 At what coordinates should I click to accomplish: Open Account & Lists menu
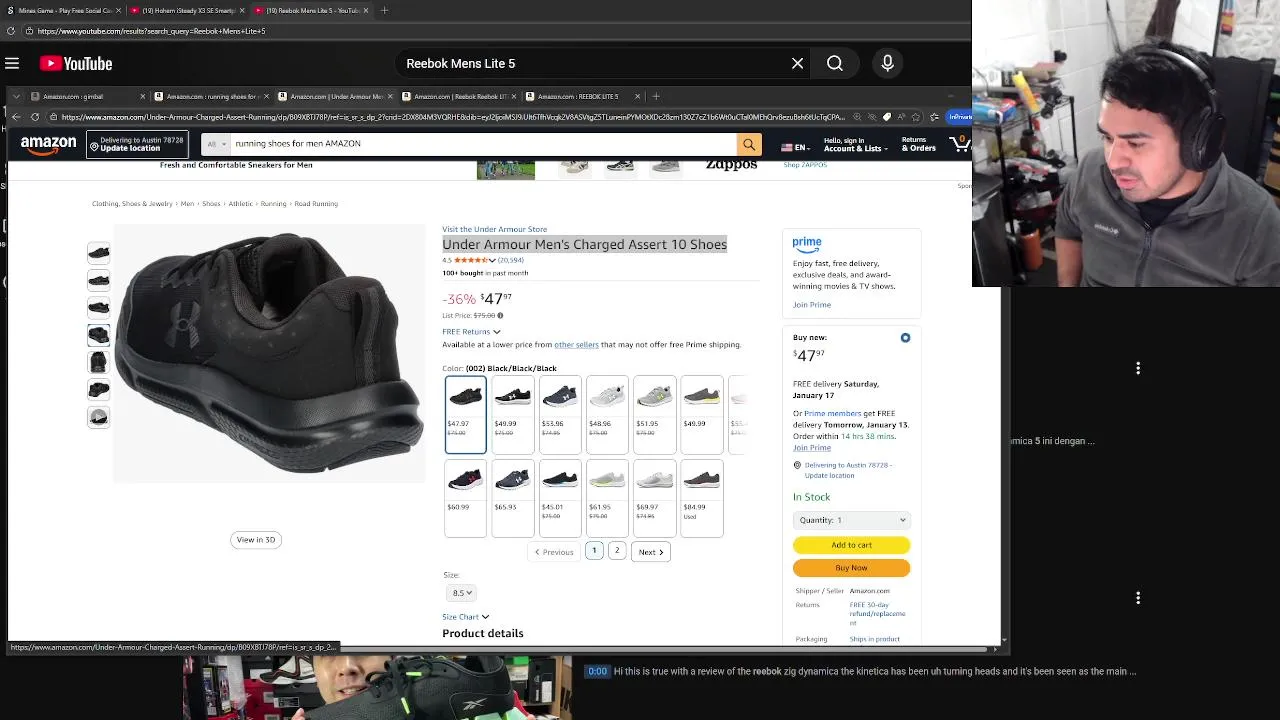(854, 144)
